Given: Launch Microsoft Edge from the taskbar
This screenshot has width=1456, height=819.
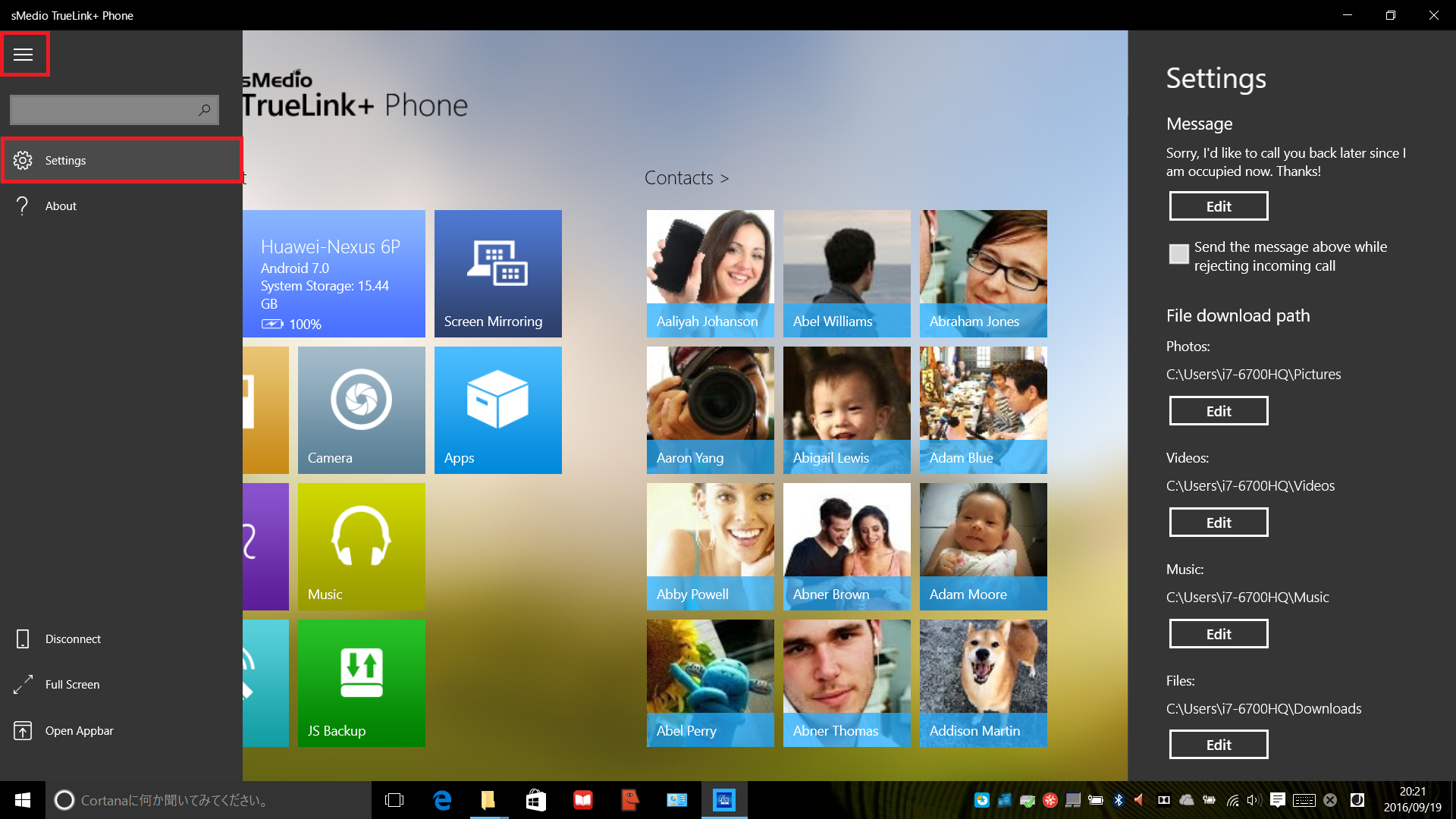Looking at the screenshot, I should pyautogui.click(x=442, y=800).
